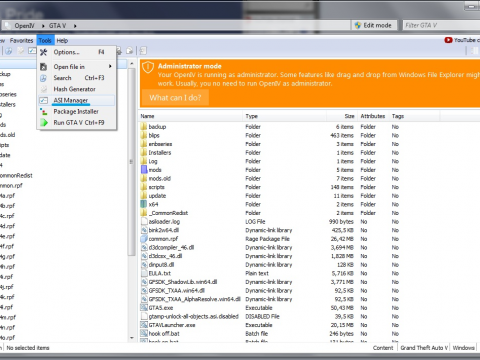Click GTA V breadcrumb segment
The image size is (480, 360).
[57, 26]
